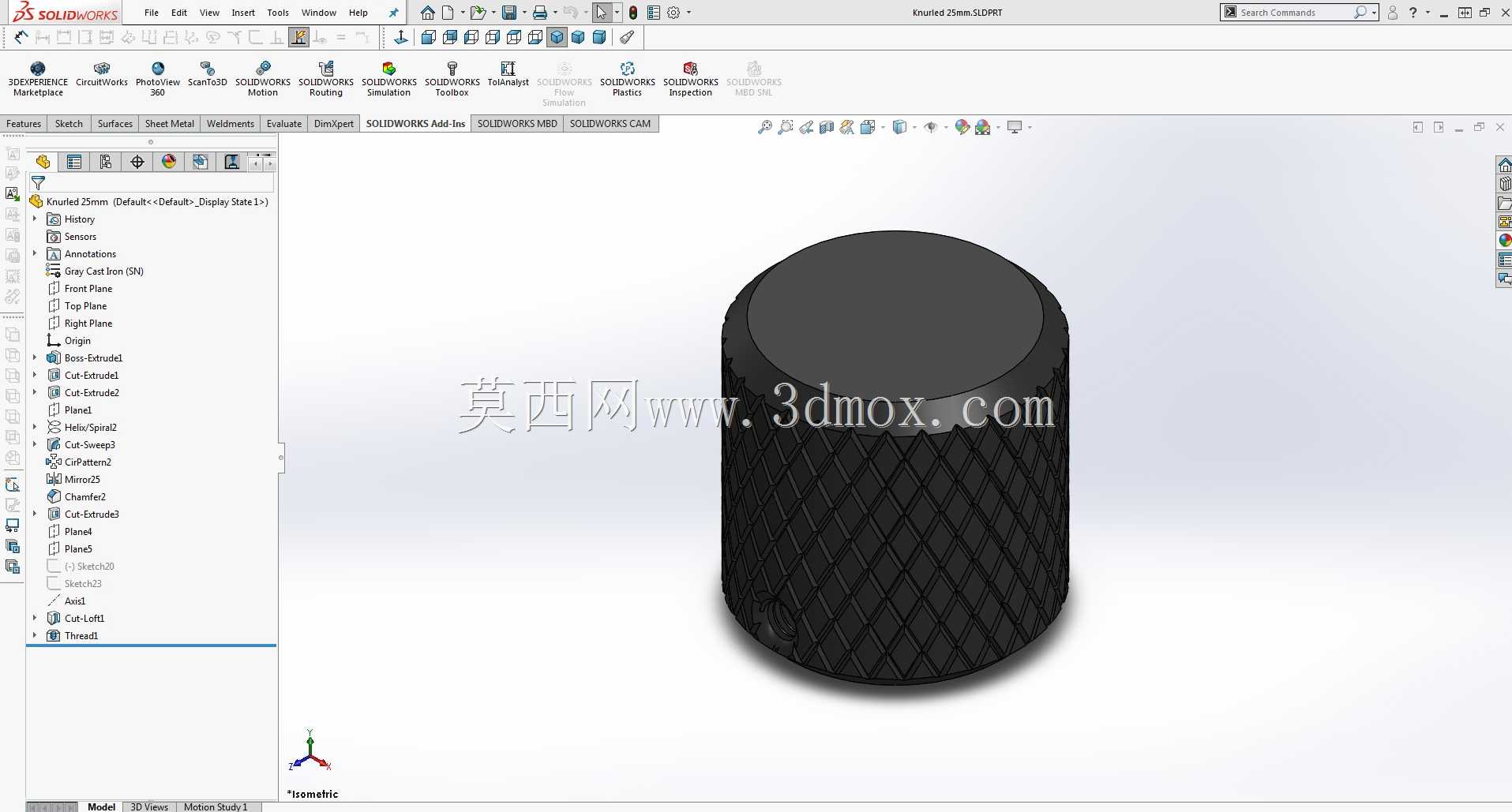Expand the History folder
The image size is (1512, 812).
pyautogui.click(x=35, y=219)
